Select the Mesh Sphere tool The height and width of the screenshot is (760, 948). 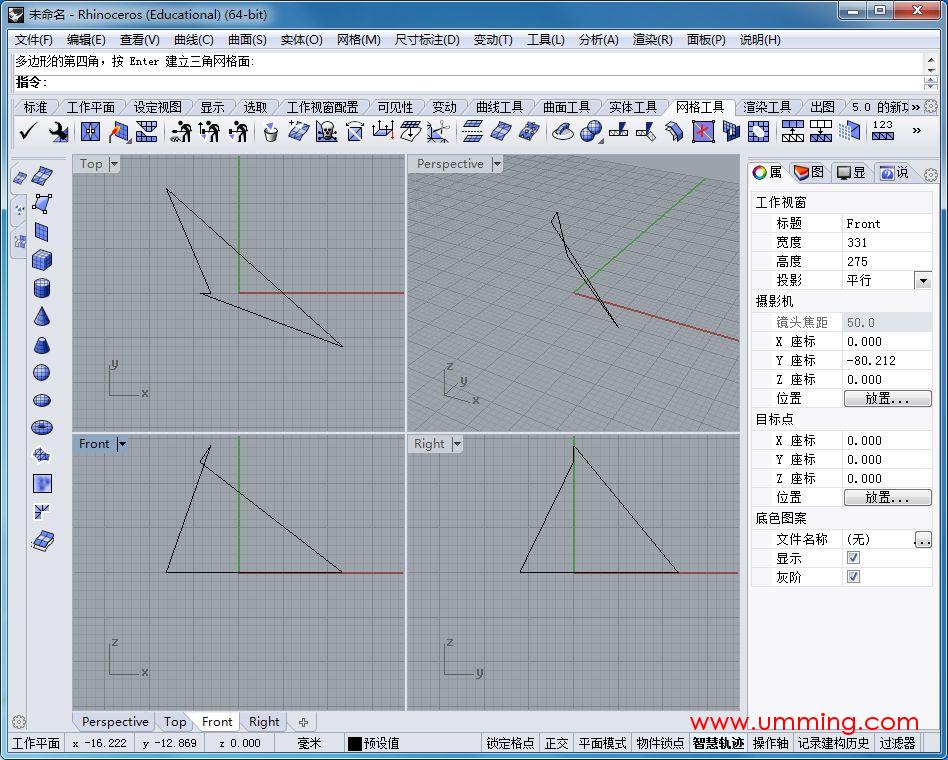42,372
